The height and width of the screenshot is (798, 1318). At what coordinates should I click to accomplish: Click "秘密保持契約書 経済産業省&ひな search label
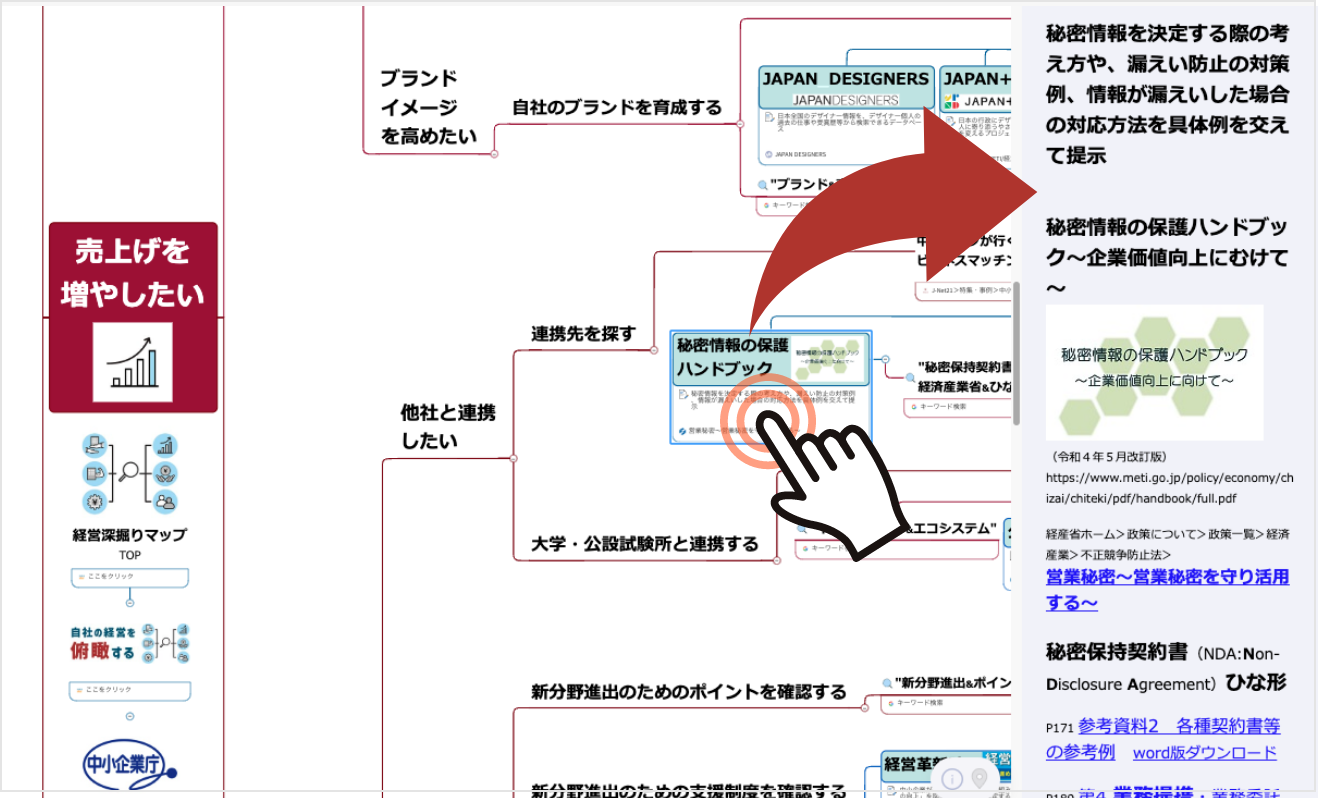(965, 375)
